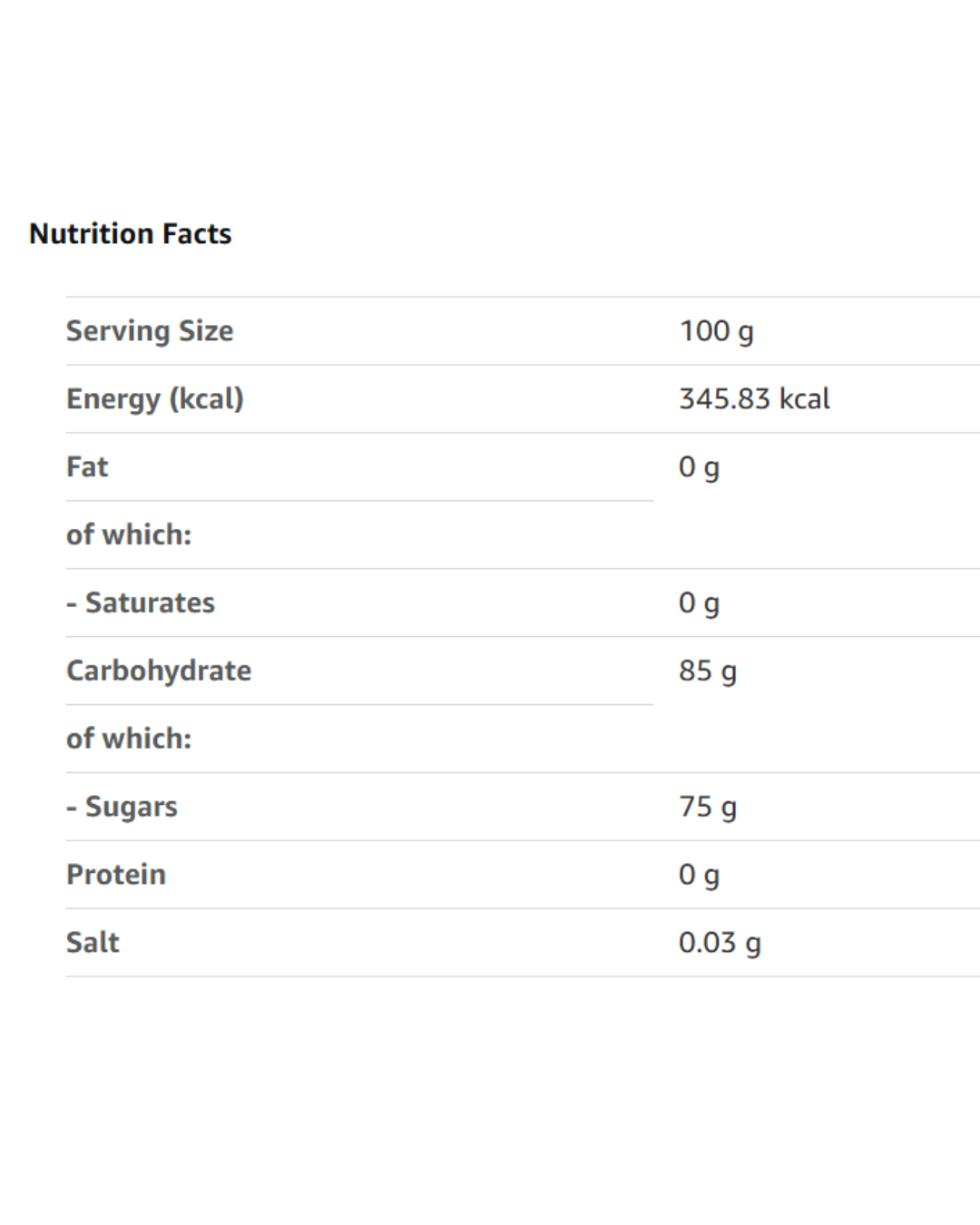Click the 75 g sugars value

707,808
